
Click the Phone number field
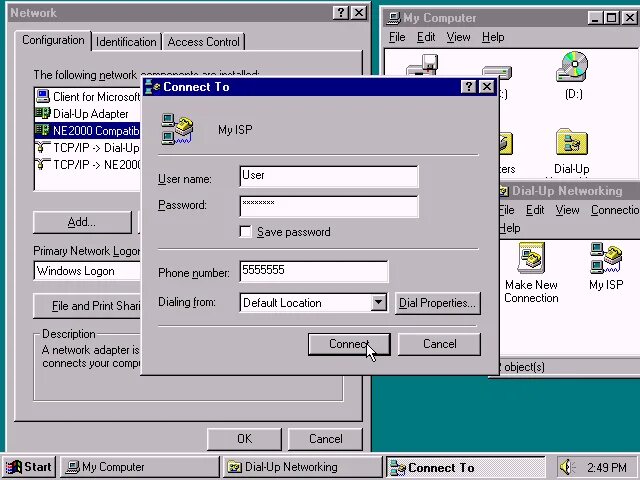coord(313,271)
